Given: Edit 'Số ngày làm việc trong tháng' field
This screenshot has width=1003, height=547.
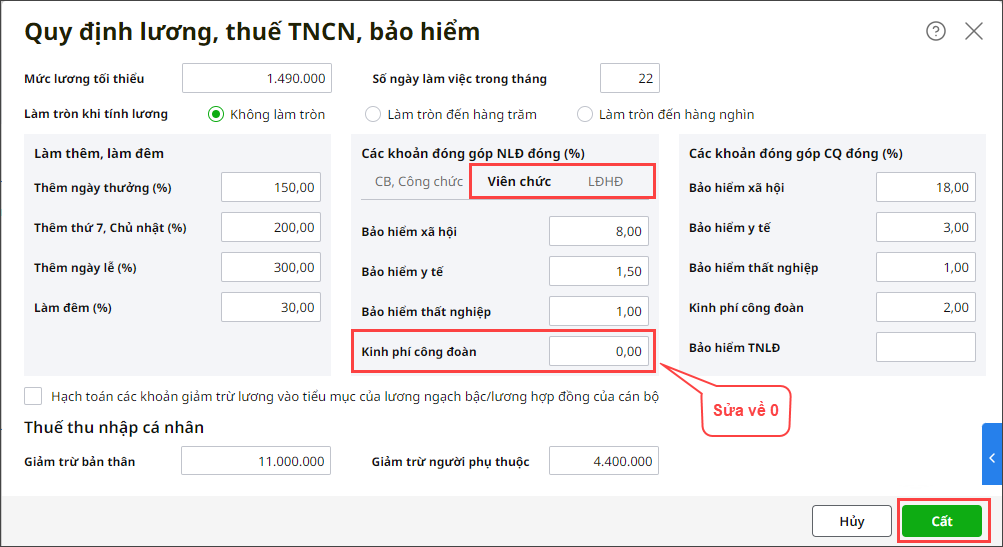Looking at the screenshot, I should [x=629, y=78].
